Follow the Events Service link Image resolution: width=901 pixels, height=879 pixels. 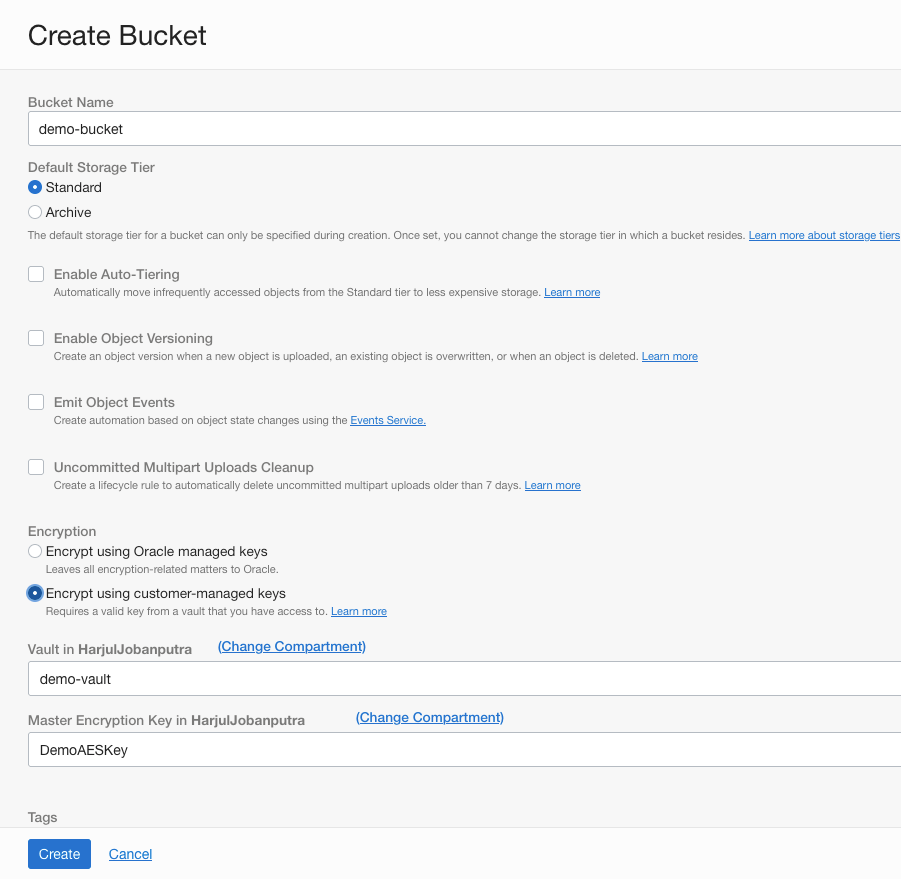tap(386, 420)
